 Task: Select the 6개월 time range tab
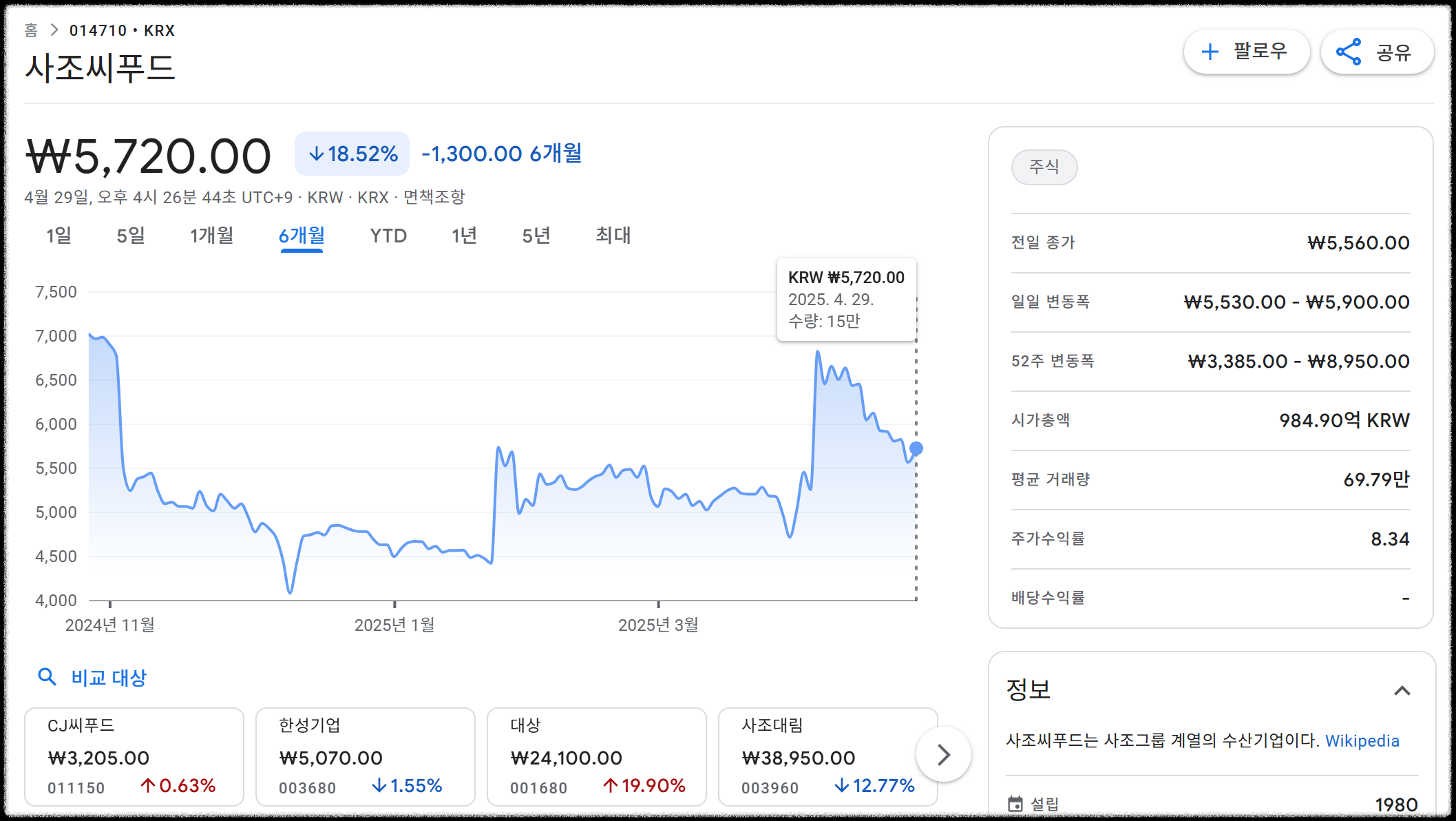(x=302, y=236)
